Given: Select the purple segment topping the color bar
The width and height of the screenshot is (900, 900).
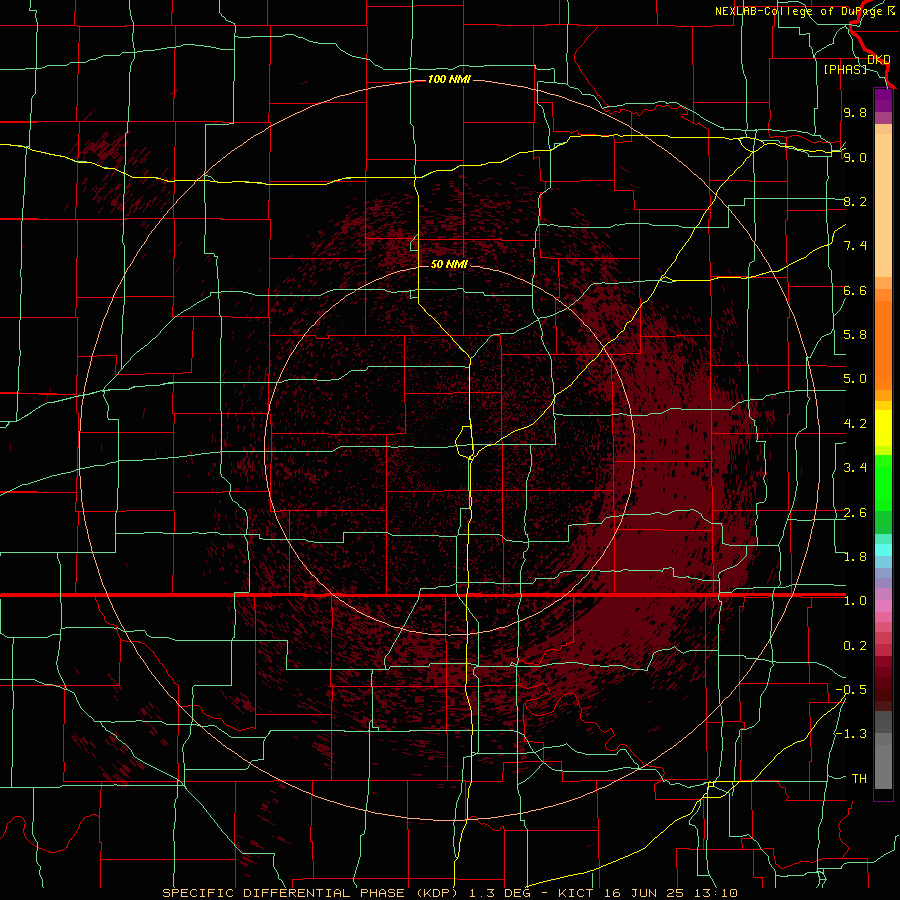Looking at the screenshot, I should pos(883,100).
